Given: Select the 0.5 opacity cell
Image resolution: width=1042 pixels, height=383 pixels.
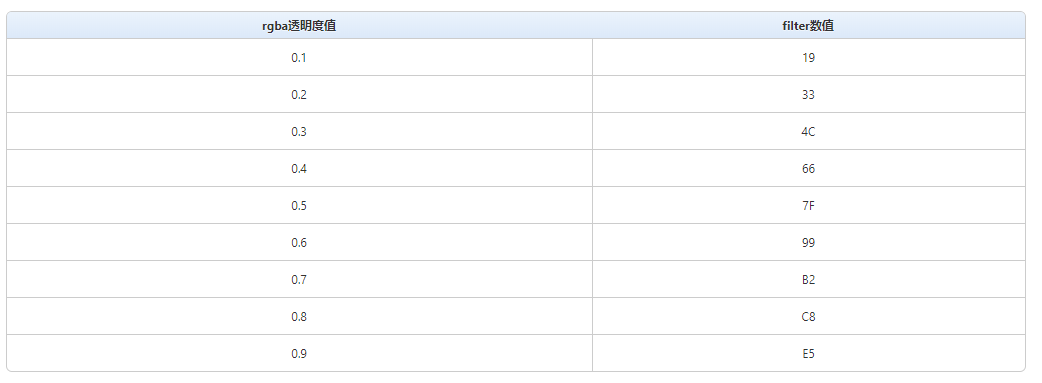Looking at the screenshot, I should click(x=299, y=205).
